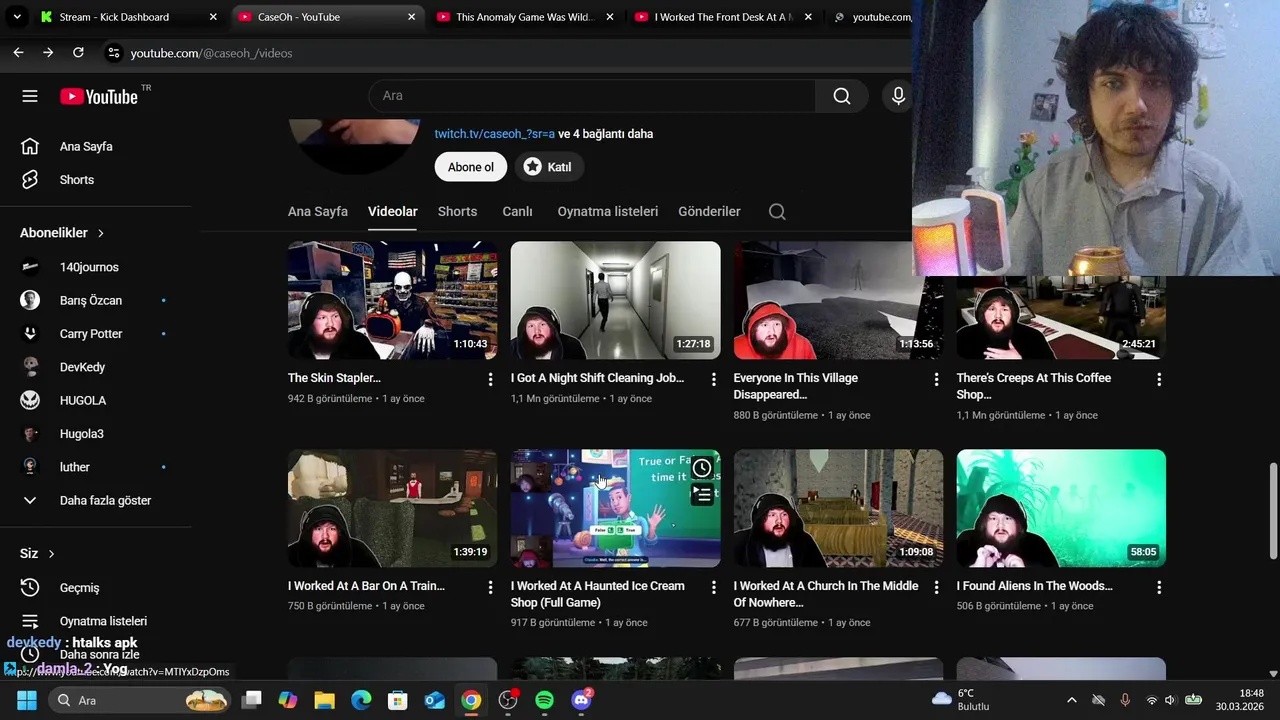Show hidden system tray icons
1280x720 pixels.
pos(1071,700)
